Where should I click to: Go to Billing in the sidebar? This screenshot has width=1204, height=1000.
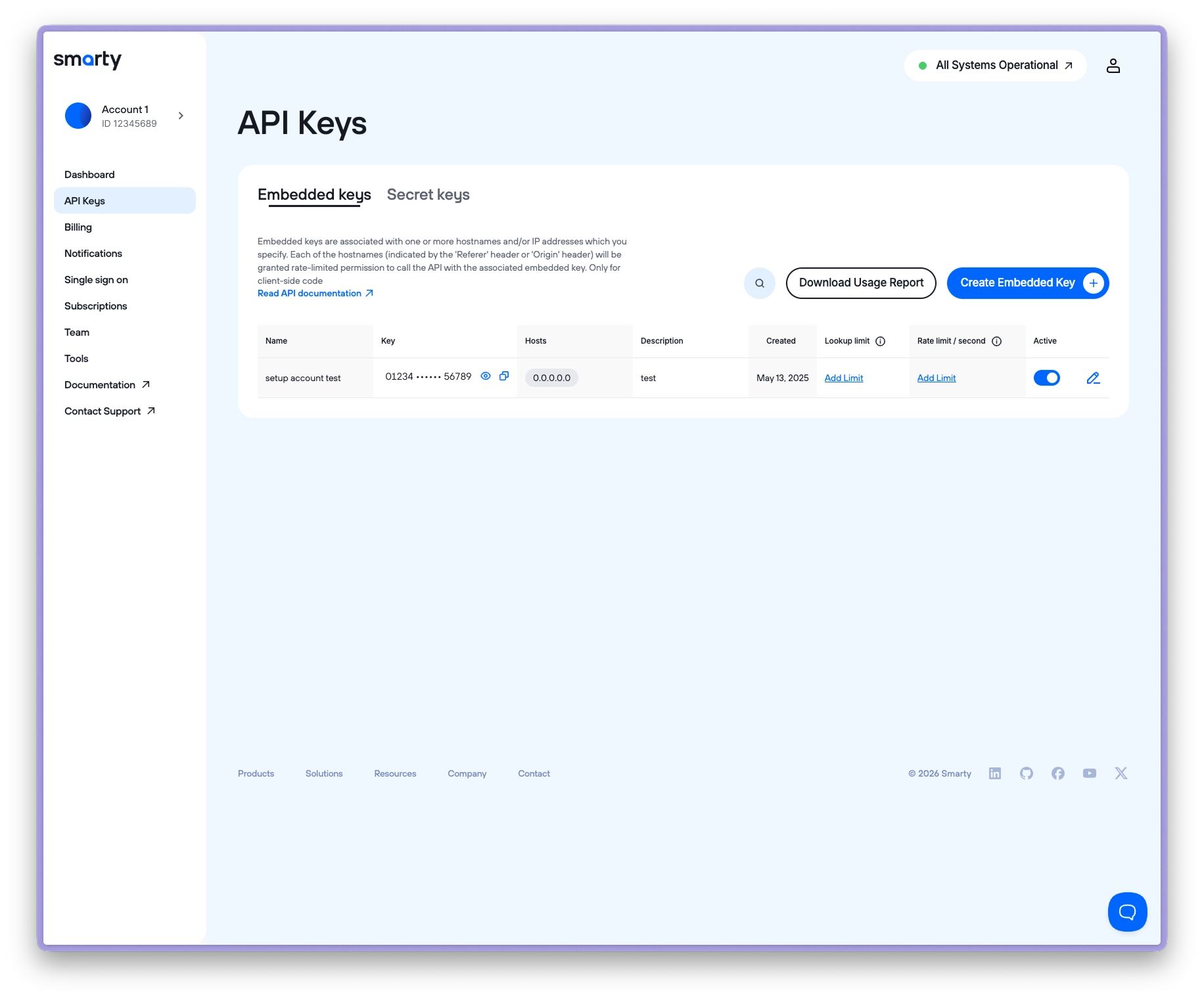78,227
